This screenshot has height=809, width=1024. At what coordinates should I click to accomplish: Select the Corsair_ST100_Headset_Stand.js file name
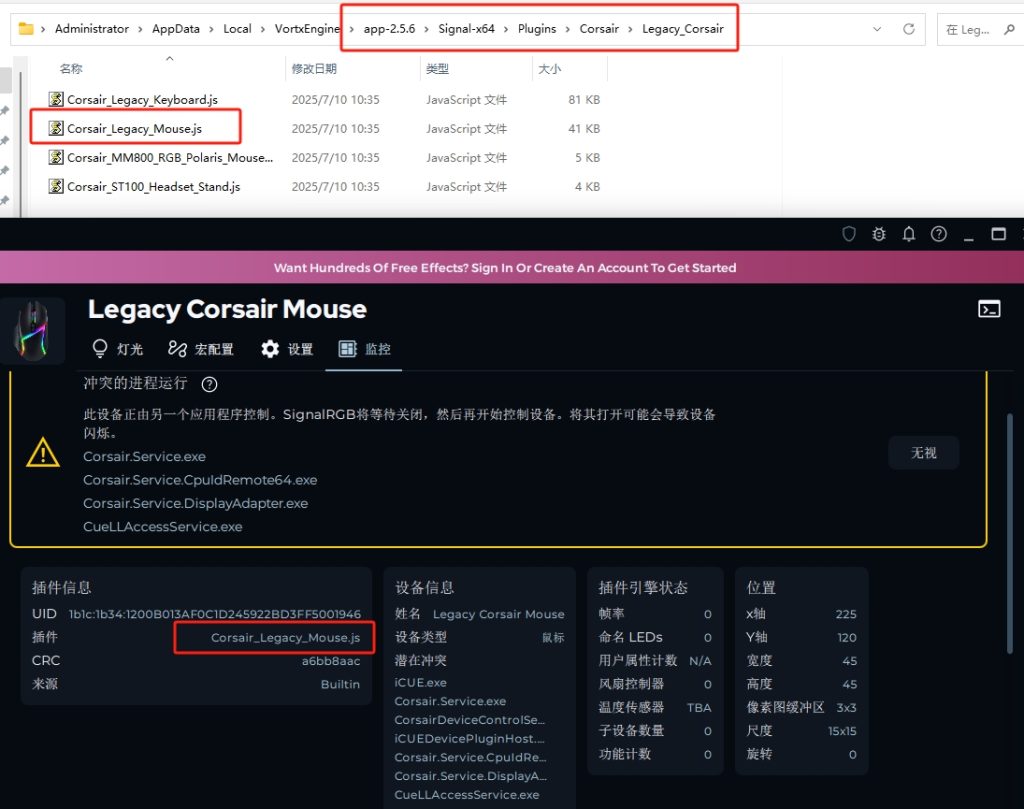coord(153,186)
